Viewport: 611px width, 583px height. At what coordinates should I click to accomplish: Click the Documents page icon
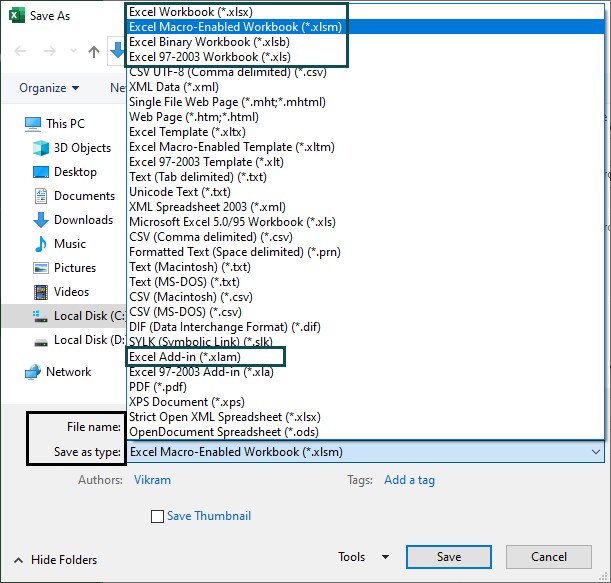click(x=41, y=196)
